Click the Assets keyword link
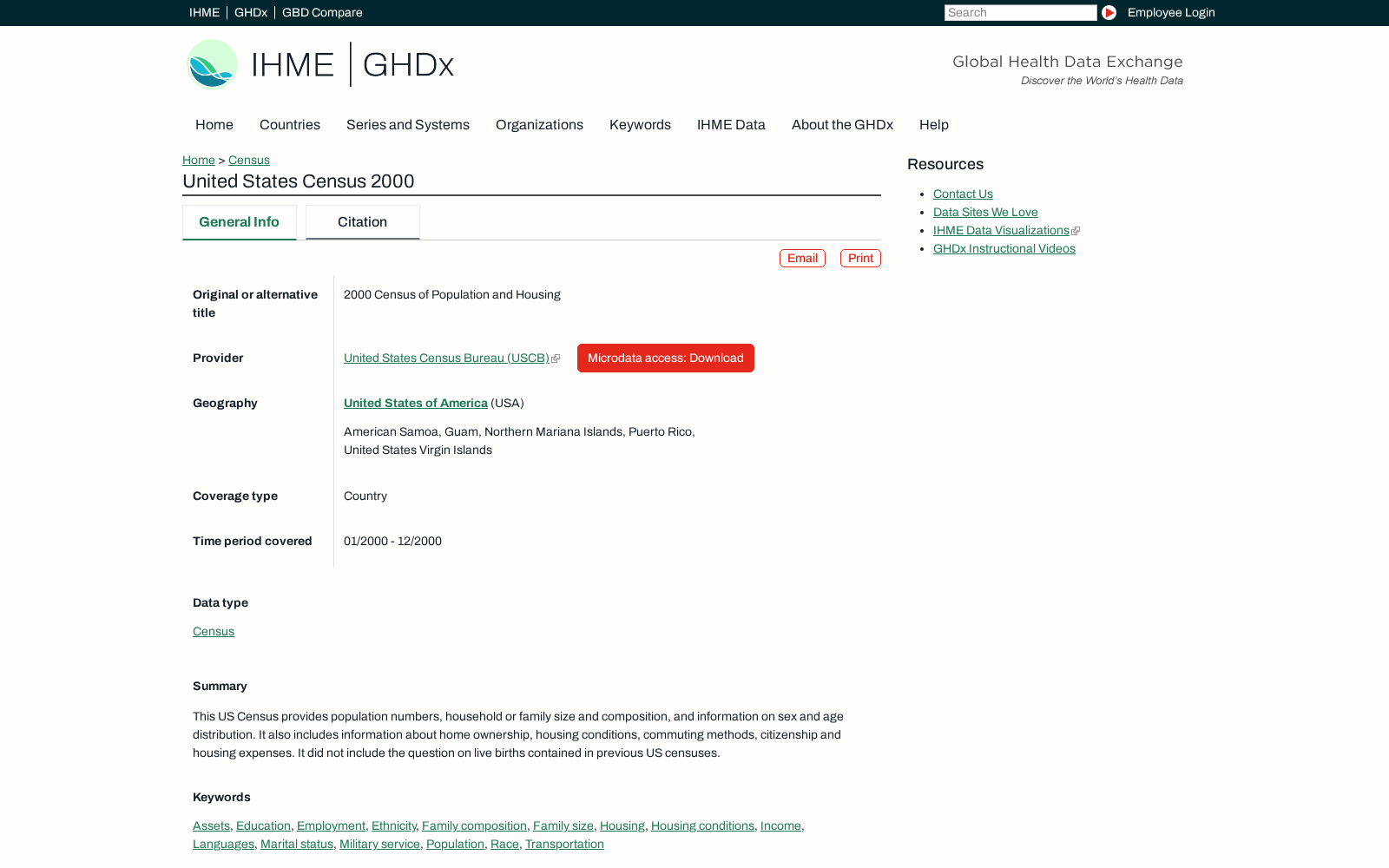The width and height of the screenshot is (1389, 868). [x=211, y=825]
